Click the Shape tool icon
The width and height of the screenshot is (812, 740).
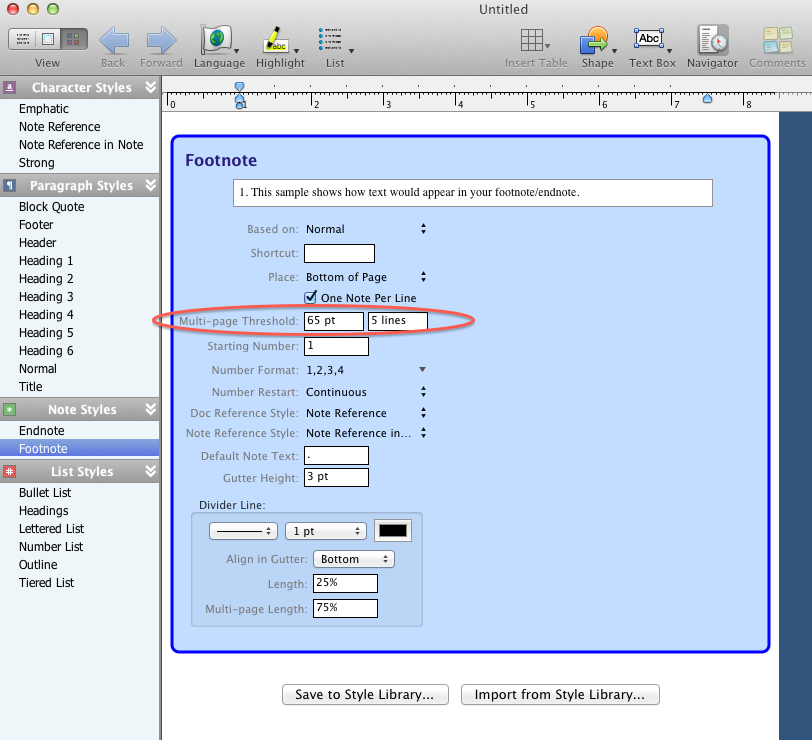pyautogui.click(x=594, y=40)
